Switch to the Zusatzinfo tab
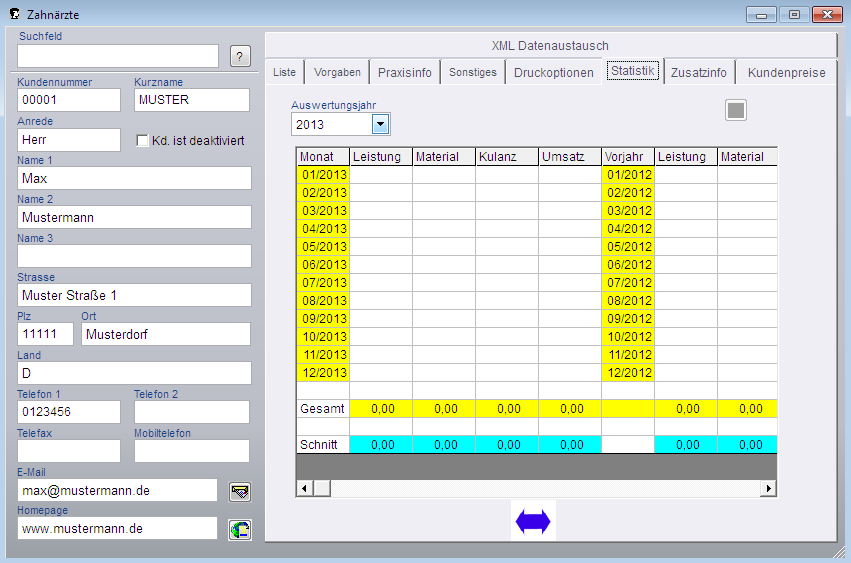 click(x=698, y=72)
